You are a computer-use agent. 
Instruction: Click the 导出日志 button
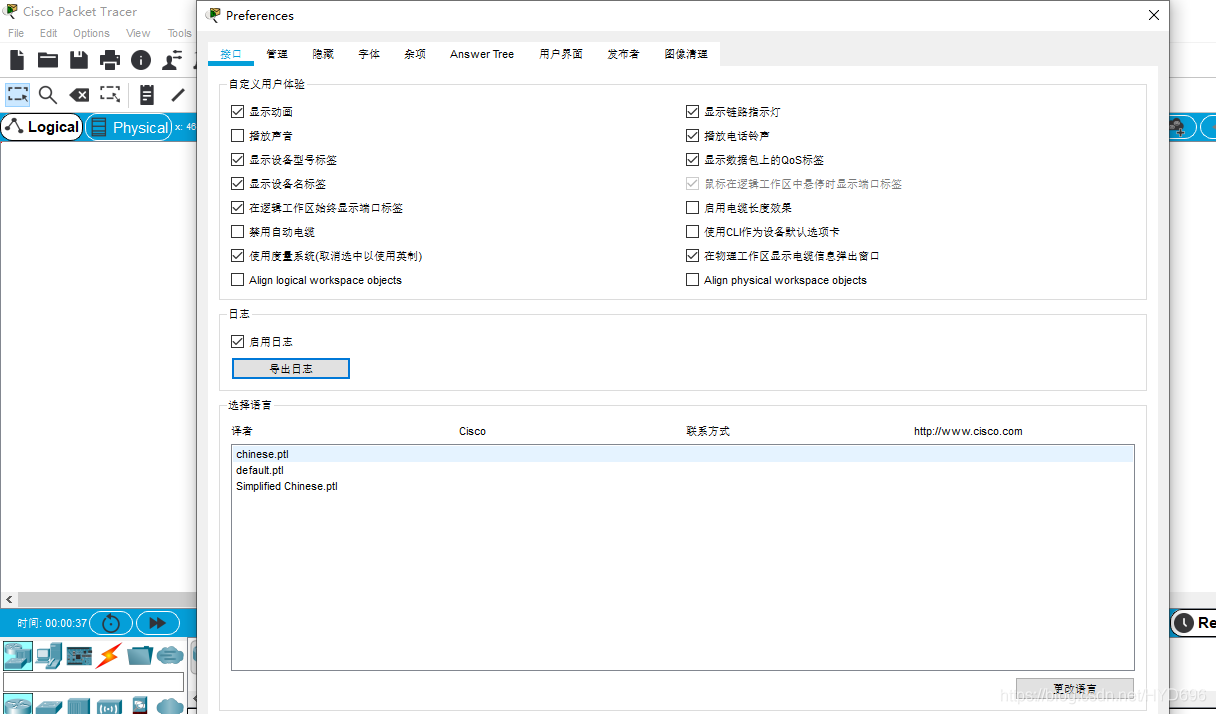[x=291, y=369]
